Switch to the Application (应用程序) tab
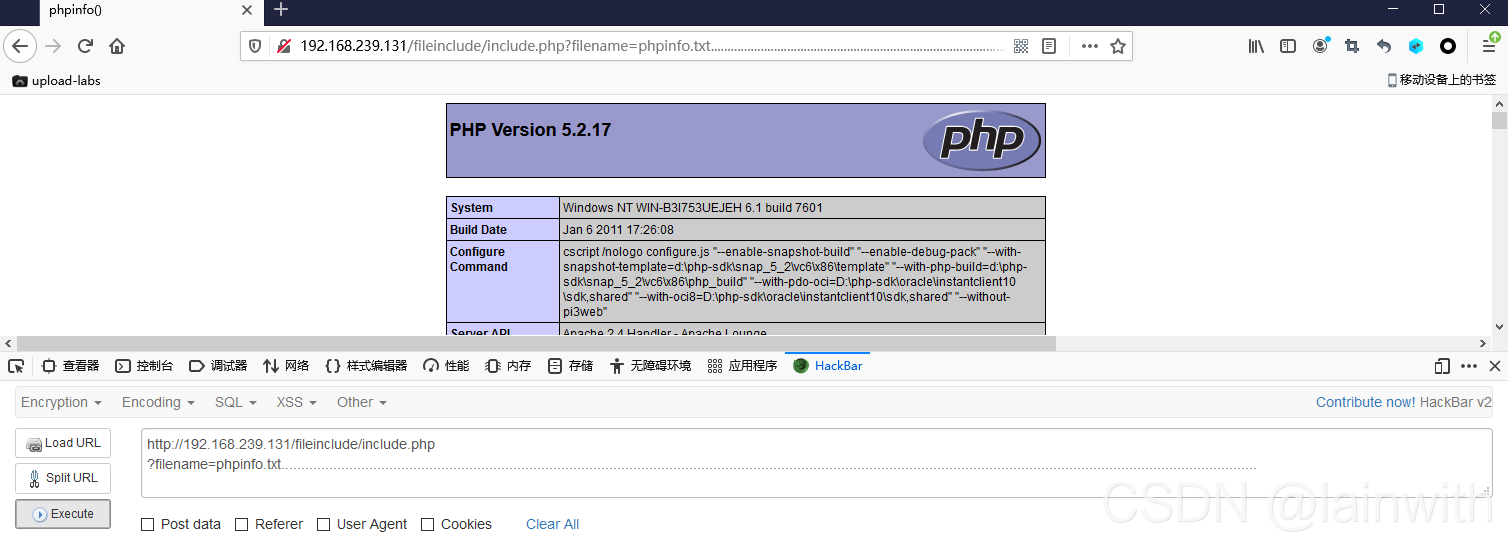 tap(742, 366)
